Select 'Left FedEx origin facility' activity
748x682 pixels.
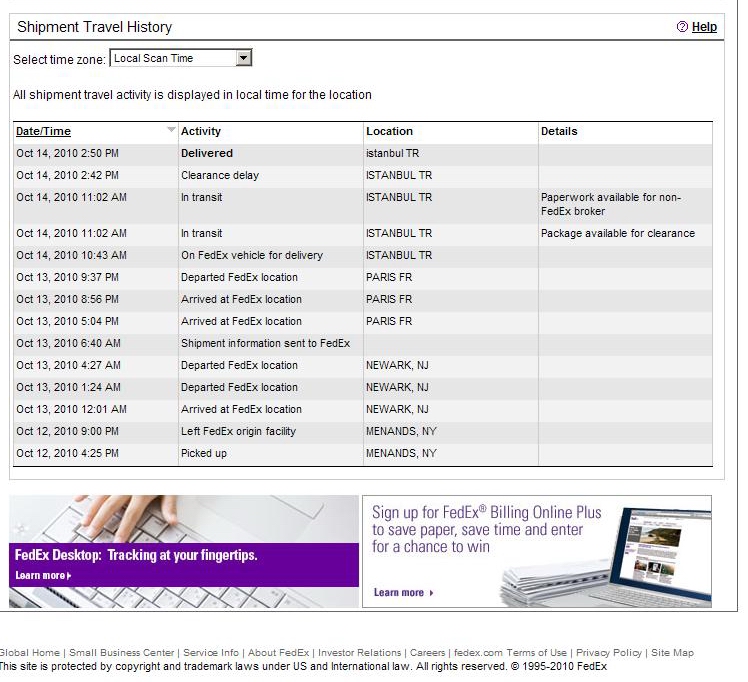pos(239,431)
